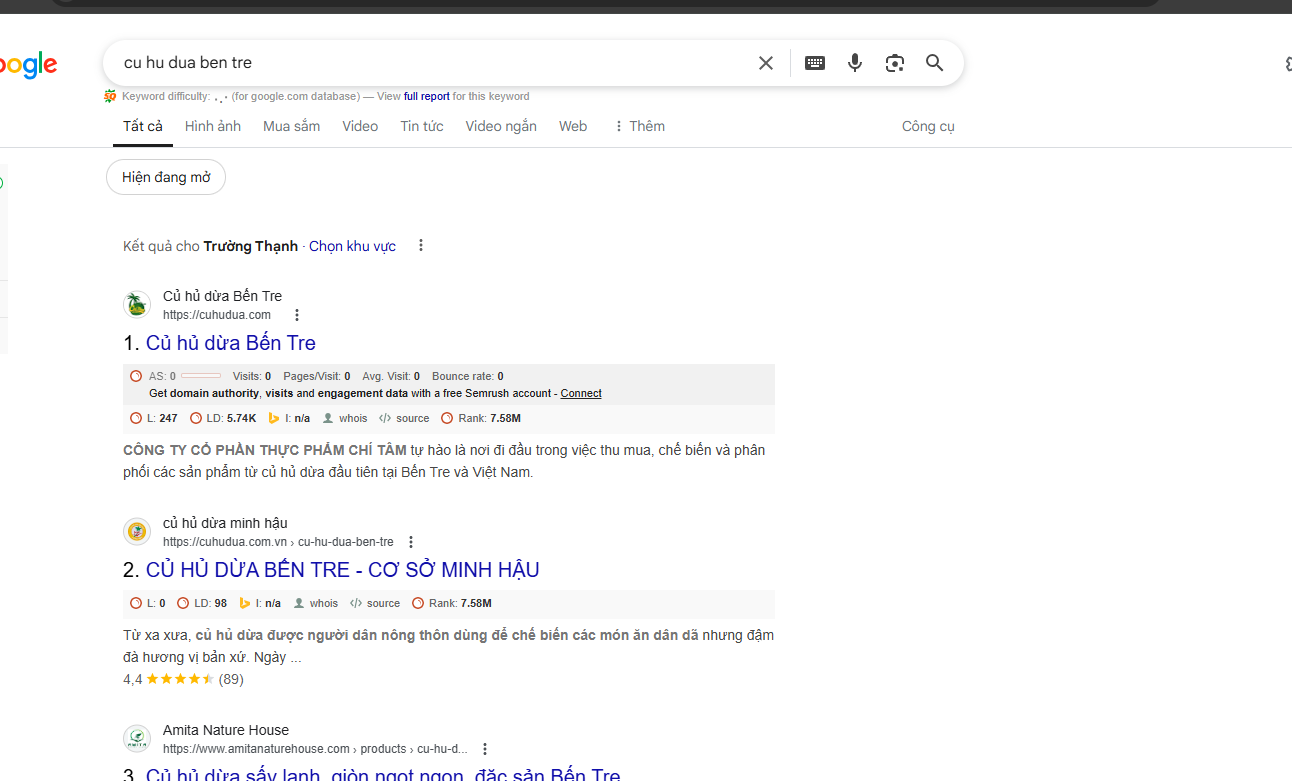The height and width of the screenshot is (781, 1292).
Task: Click the Google logo
Action: tap(28, 66)
